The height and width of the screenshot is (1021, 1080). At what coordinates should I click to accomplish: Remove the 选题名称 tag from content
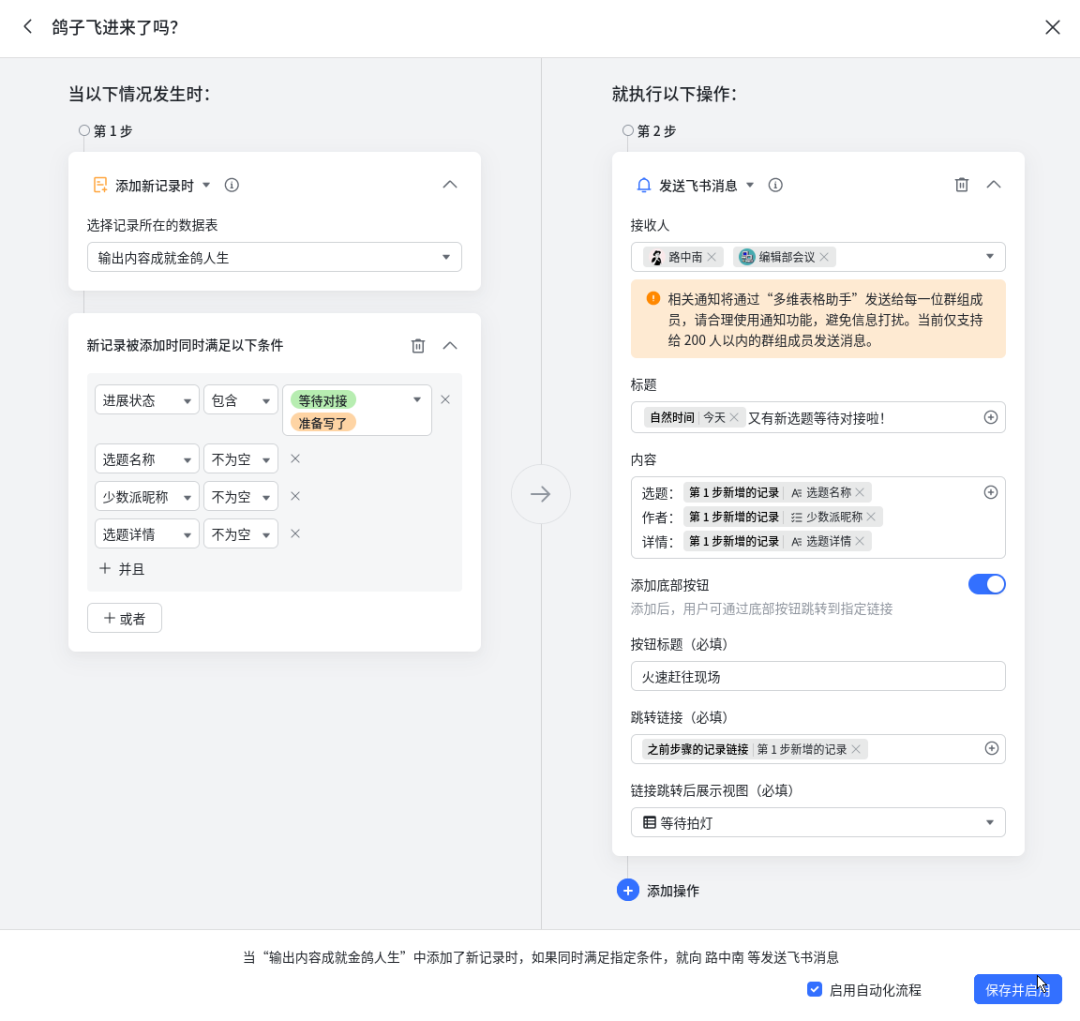coord(860,493)
